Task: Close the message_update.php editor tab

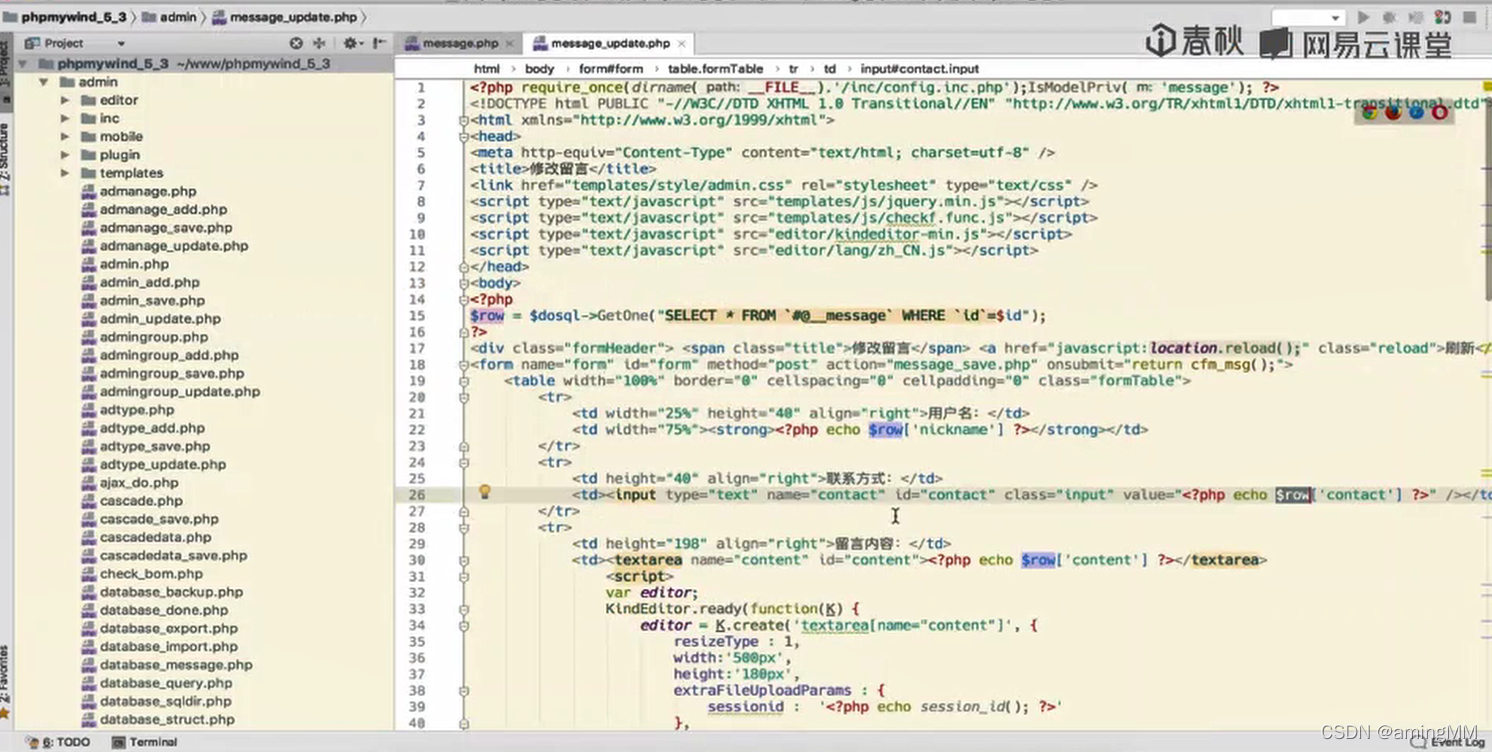Action: (682, 44)
